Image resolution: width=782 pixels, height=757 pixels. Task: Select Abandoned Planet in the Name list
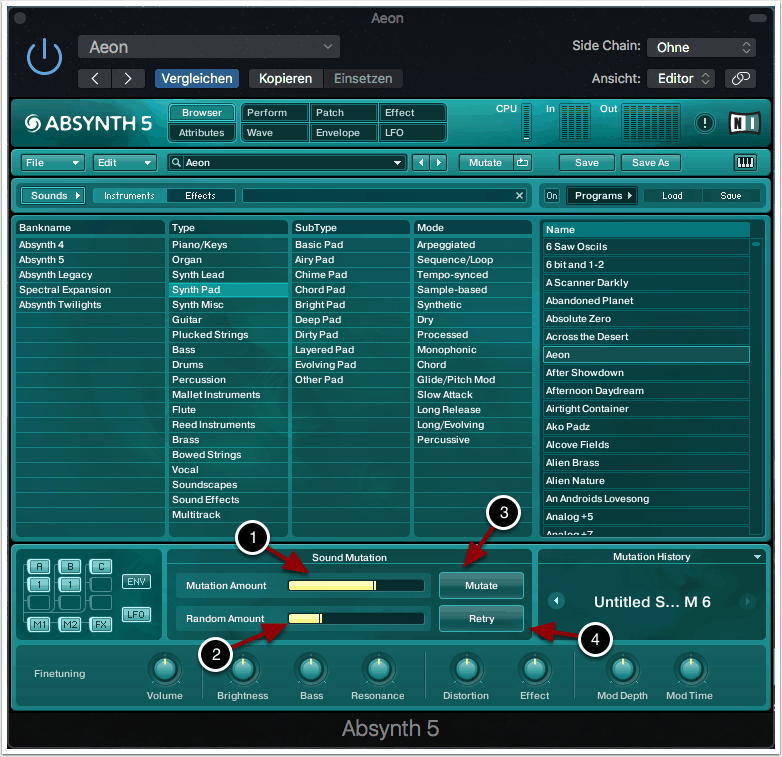588,301
